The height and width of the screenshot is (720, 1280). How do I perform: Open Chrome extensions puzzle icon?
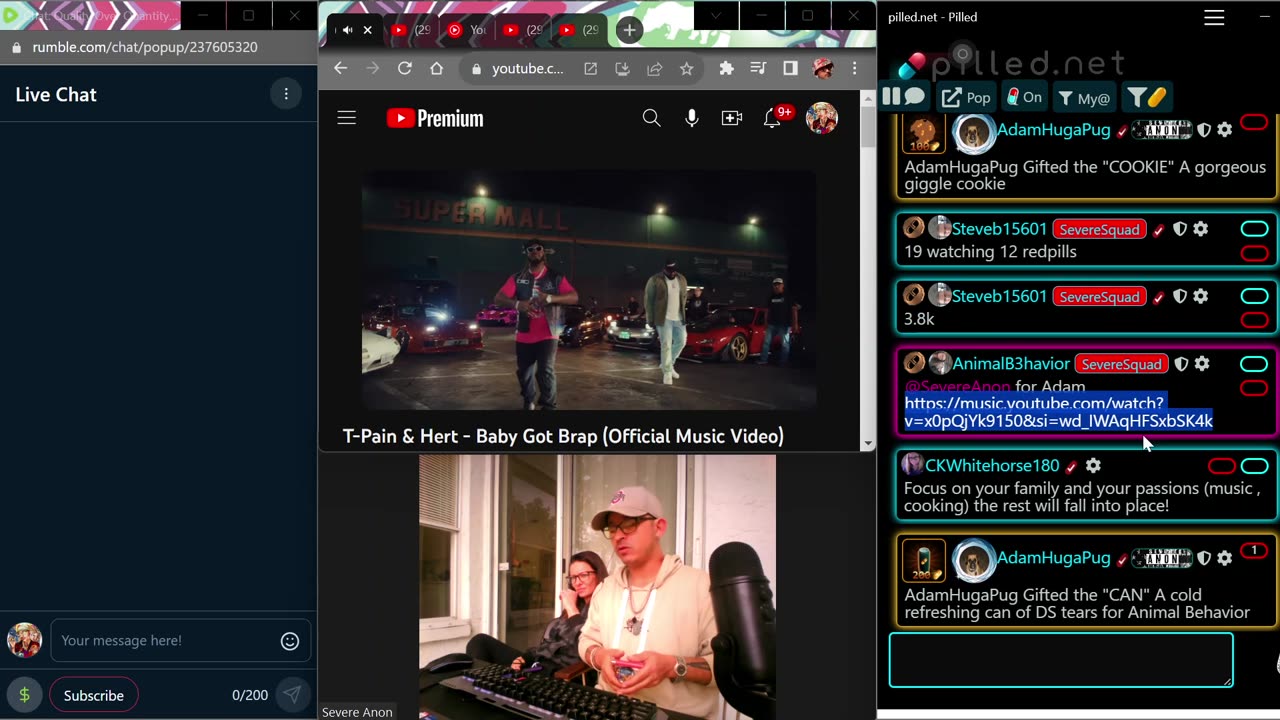click(x=726, y=68)
